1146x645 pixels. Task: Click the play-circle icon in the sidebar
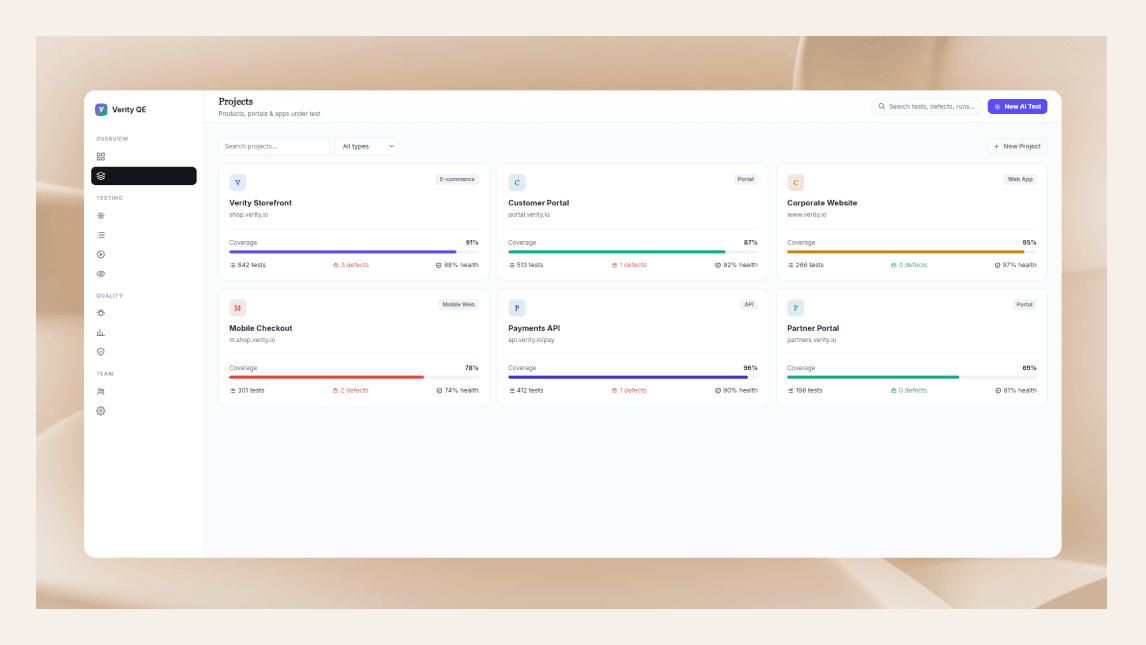coord(101,254)
